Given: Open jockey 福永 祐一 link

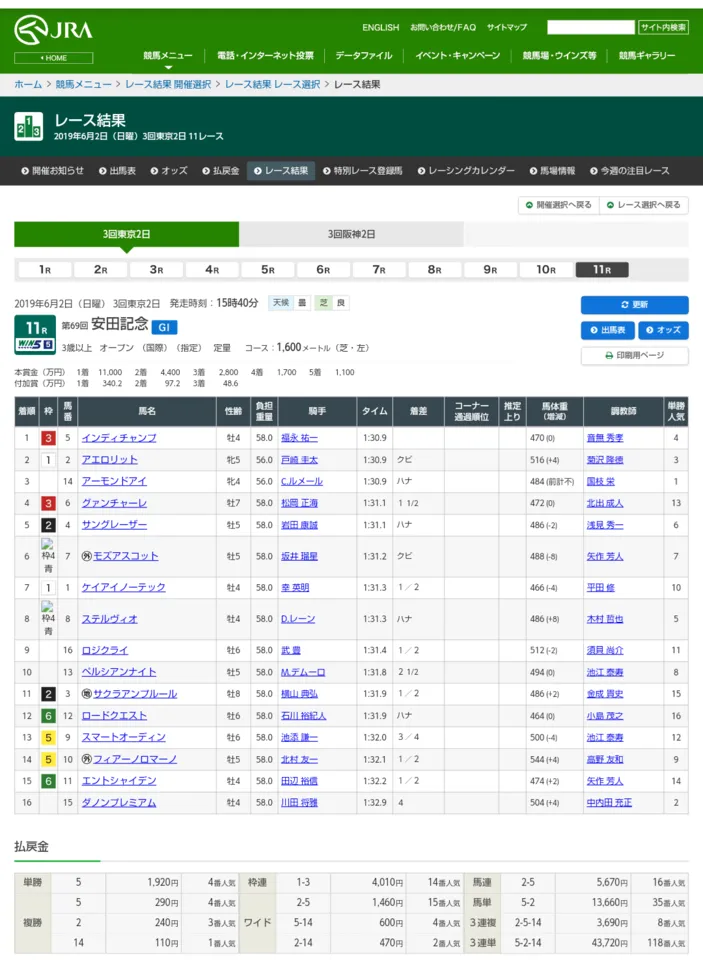Looking at the screenshot, I should click(299, 438).
